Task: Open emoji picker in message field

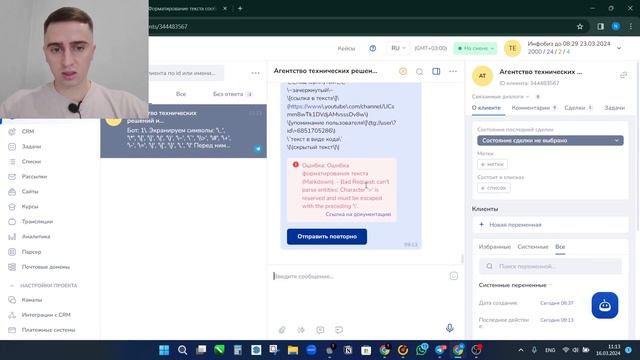Action: point(453,276)
